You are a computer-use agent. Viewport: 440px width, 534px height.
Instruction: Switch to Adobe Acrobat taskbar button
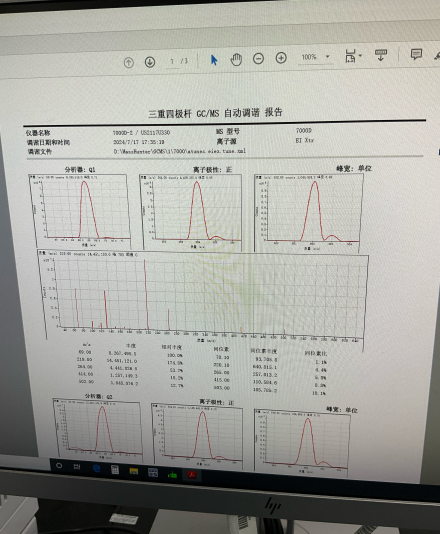[x=192, y=475]
